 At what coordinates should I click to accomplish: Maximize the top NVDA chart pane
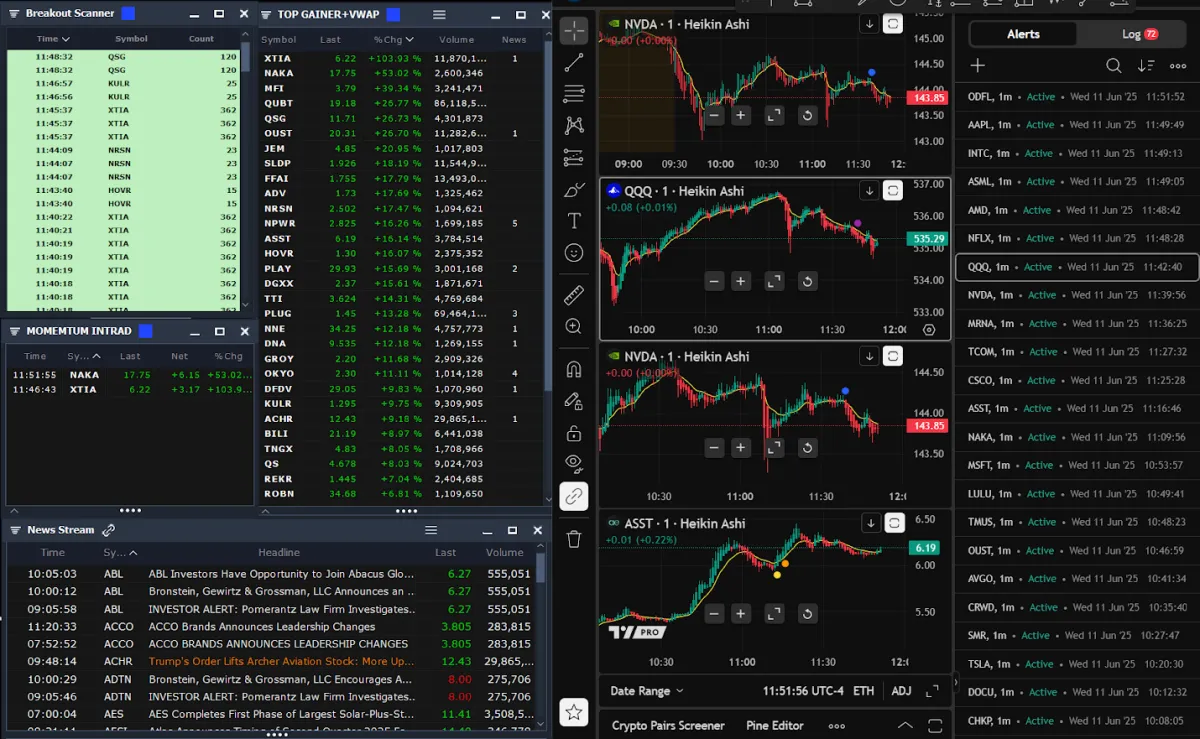(x=774, y=116)
